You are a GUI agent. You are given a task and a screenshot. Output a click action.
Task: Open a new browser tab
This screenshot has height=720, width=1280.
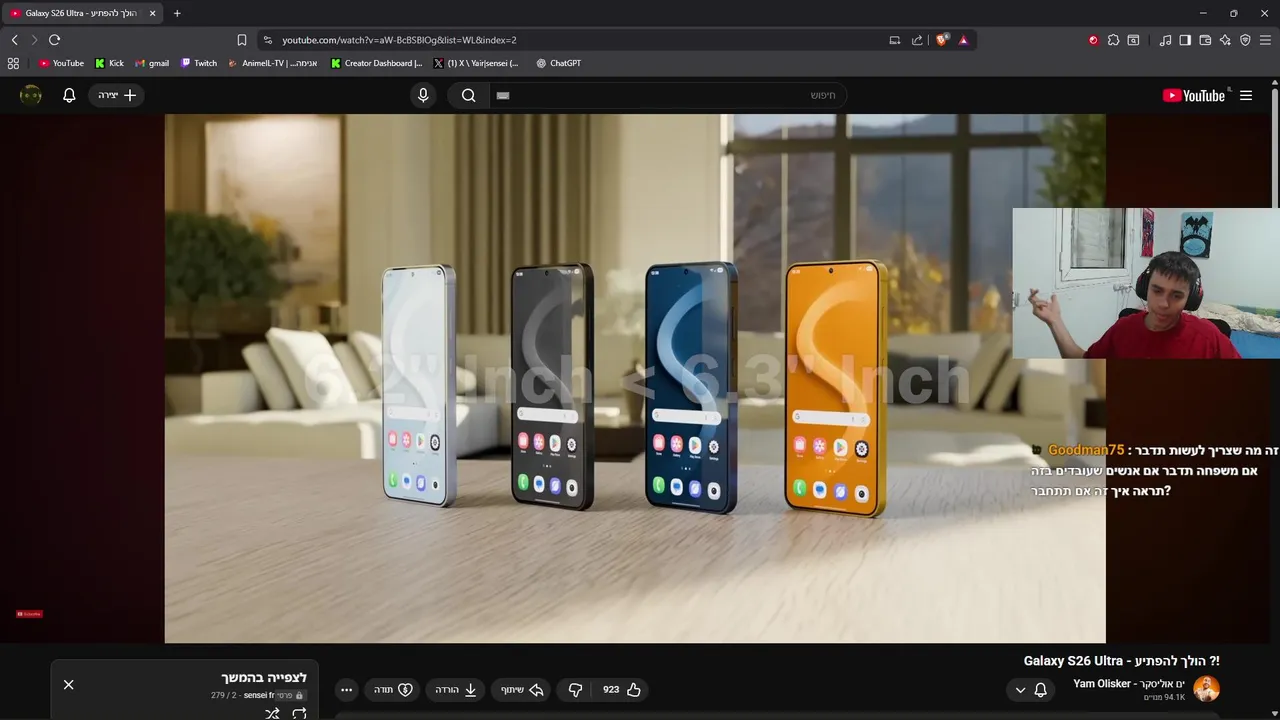(177, 13)
